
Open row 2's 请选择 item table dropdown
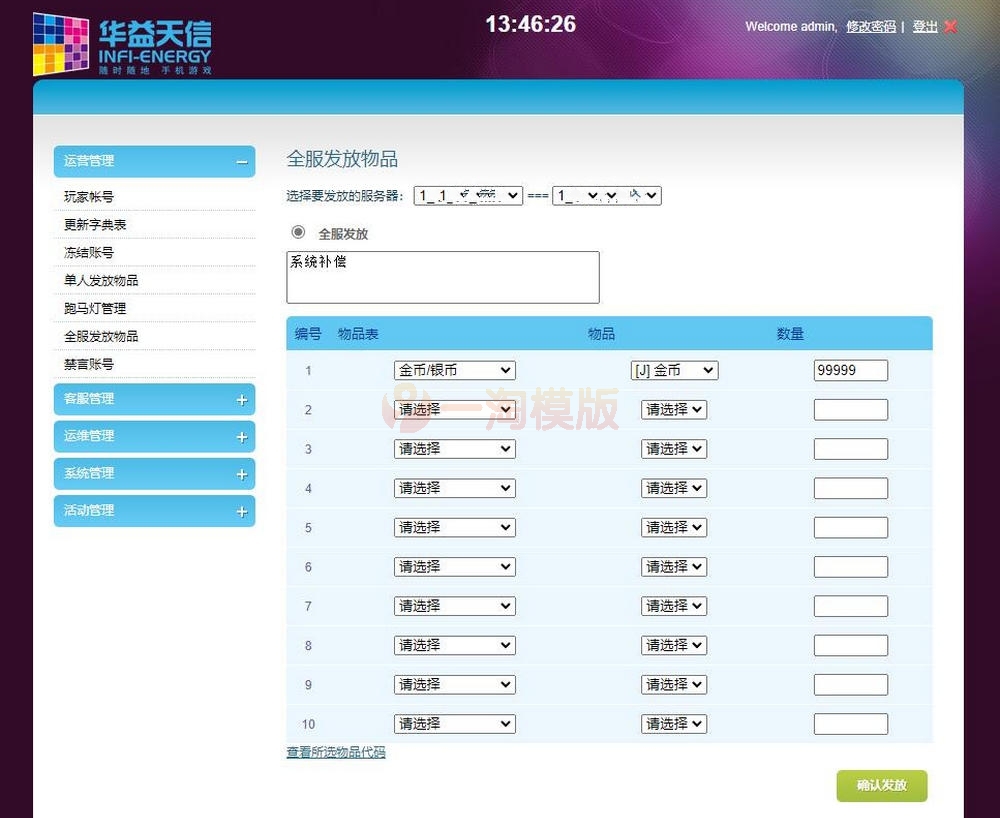[x=454, y=409]
